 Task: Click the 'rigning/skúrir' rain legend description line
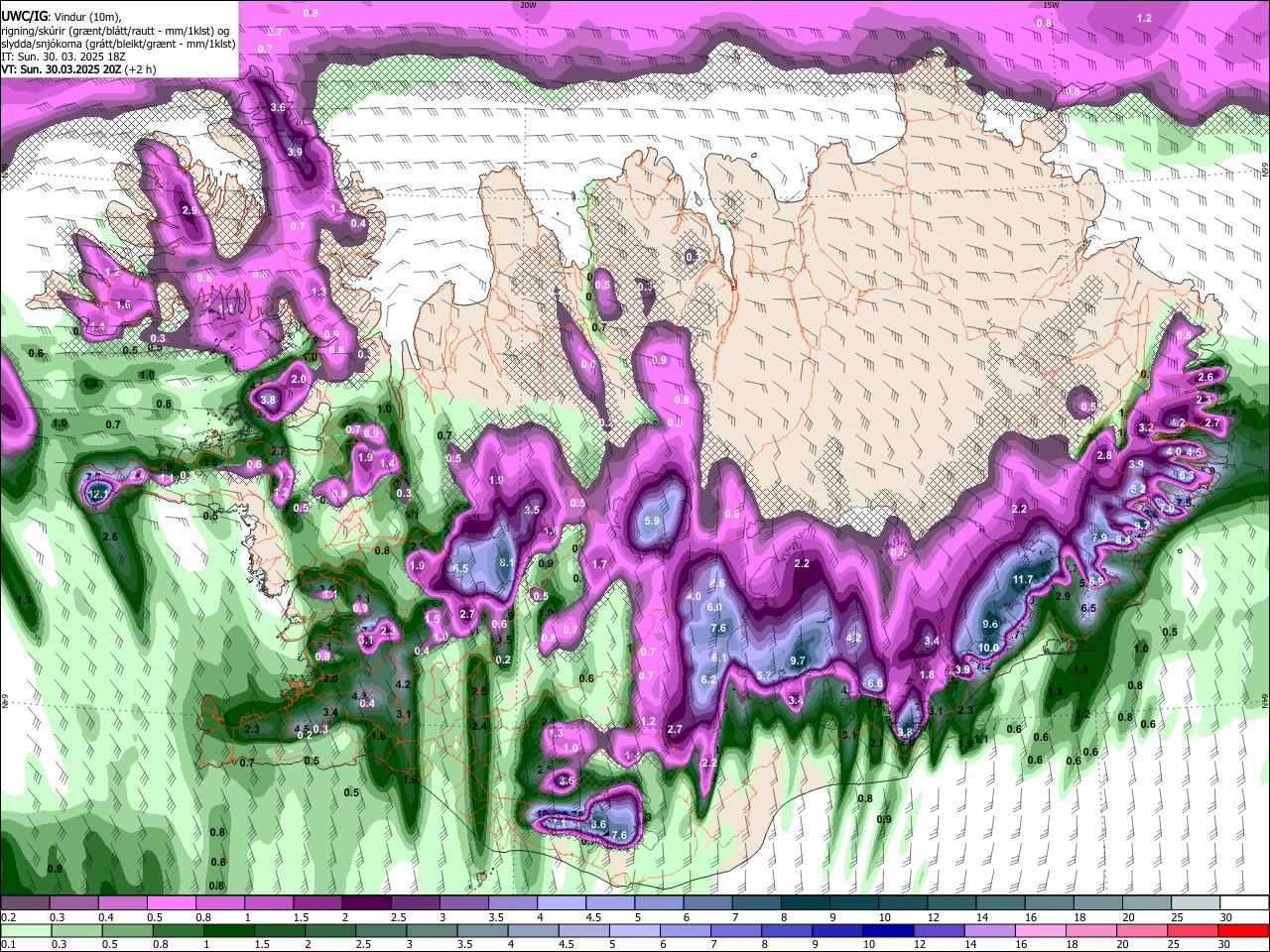[x=114, y=30]
